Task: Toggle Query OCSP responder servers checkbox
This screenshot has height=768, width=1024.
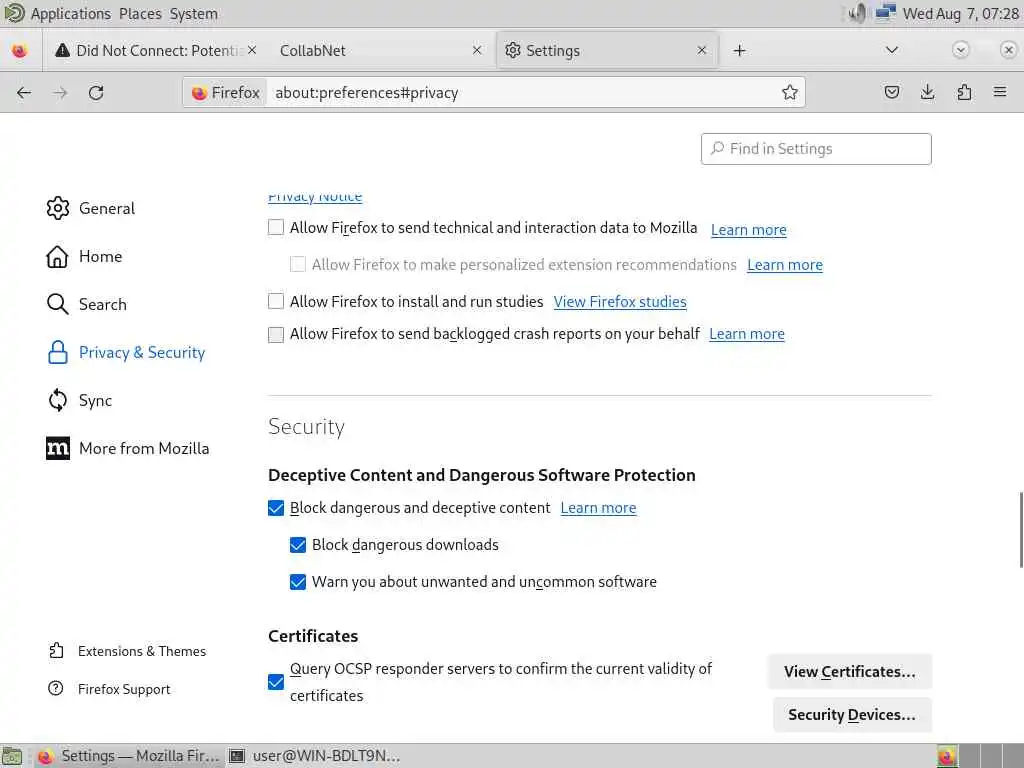Action: click(x=276, y=682)
